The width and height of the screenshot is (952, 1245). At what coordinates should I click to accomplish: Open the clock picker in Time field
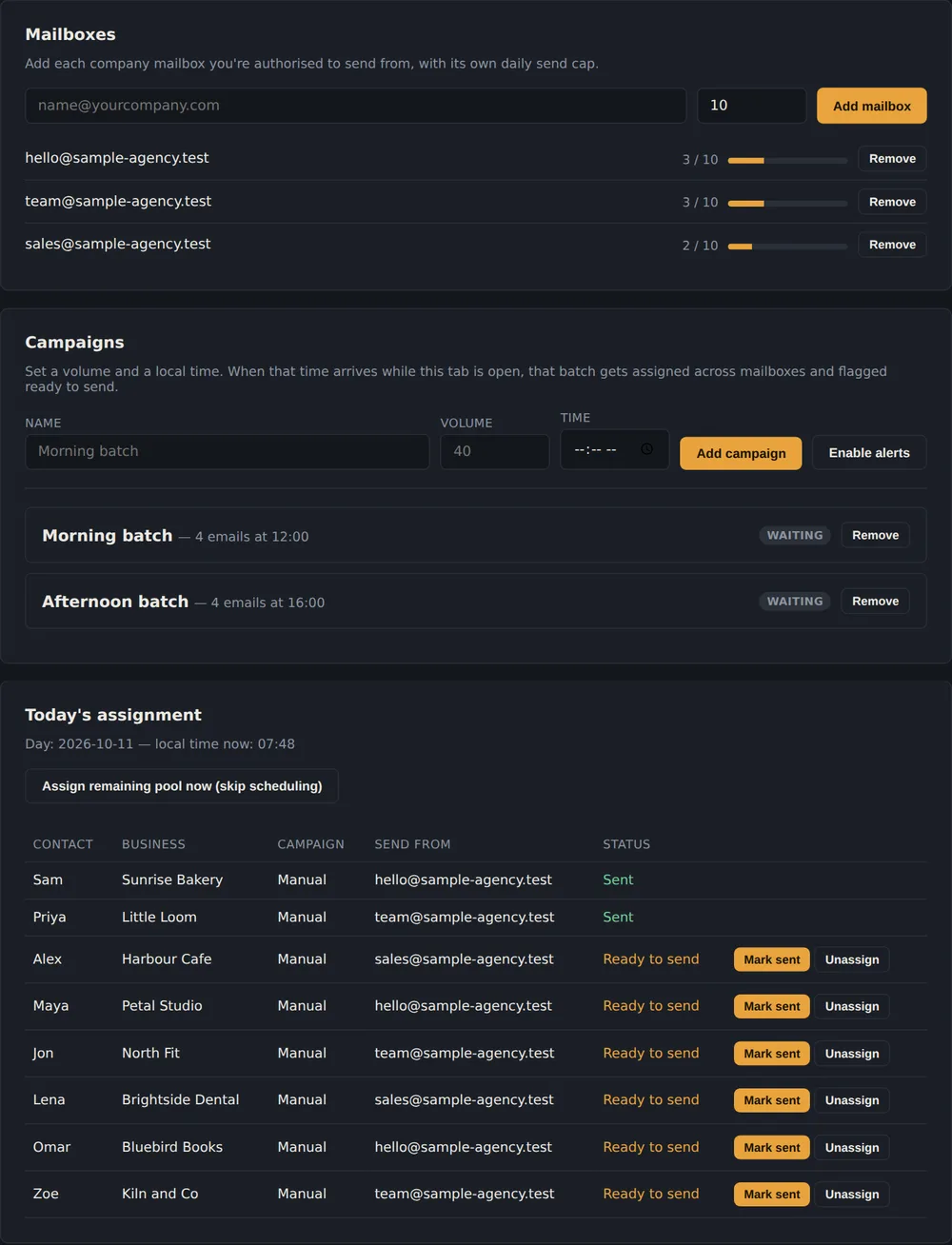(646, 449)
